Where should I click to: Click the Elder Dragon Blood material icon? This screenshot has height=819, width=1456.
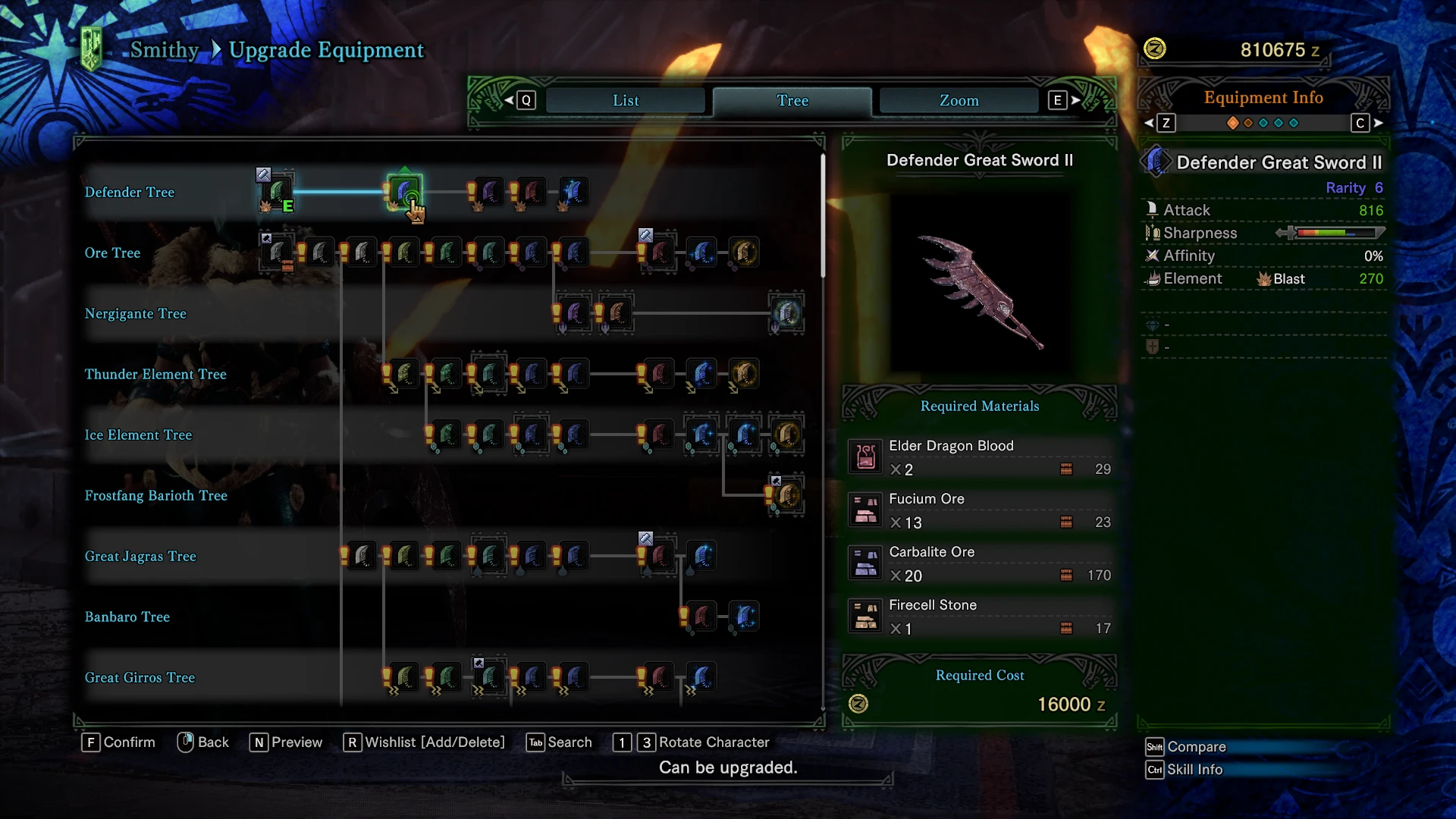pyautogui.click(x=865, y=457)
